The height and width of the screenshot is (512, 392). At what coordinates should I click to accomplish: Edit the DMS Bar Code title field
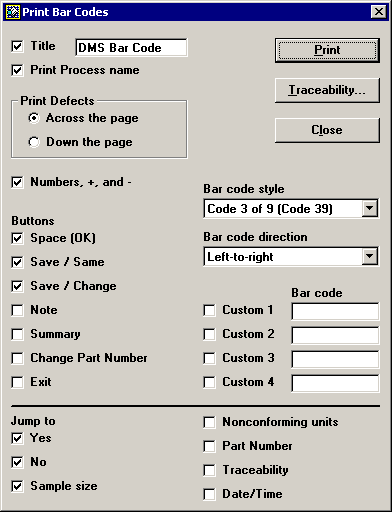(131, 48)
